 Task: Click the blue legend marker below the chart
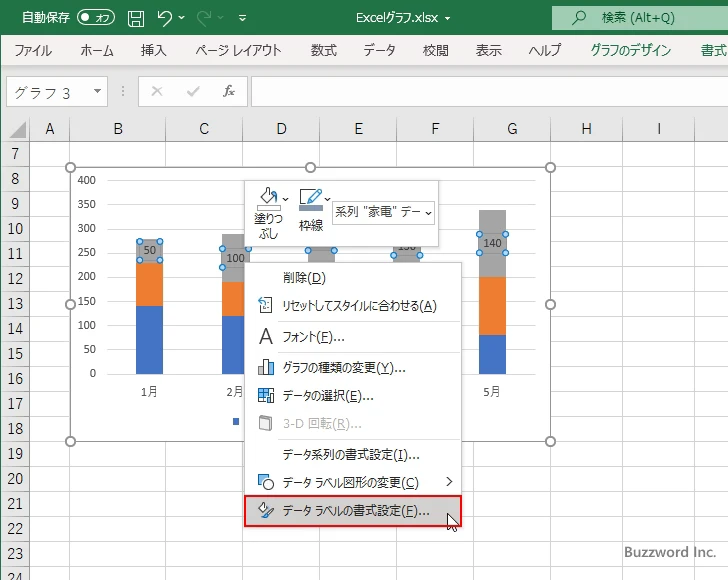[x=236, y=421]
